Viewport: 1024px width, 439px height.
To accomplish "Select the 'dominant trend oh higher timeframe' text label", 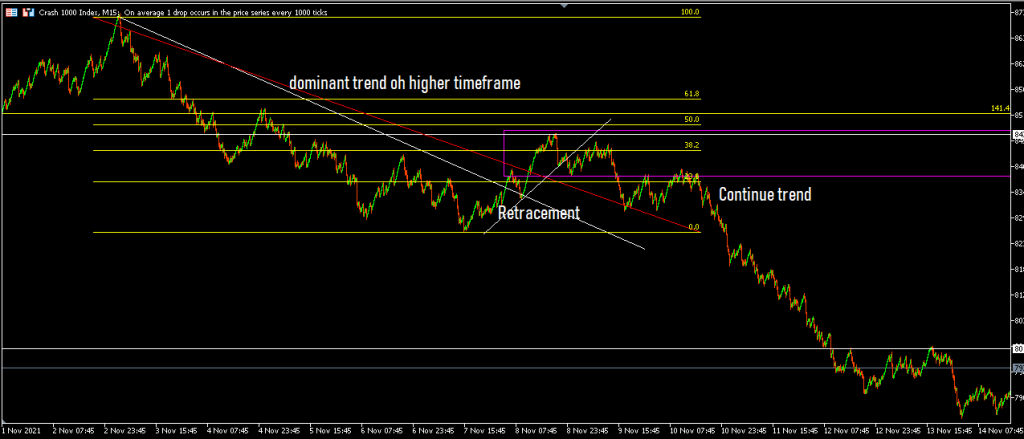I will point(405,84).
